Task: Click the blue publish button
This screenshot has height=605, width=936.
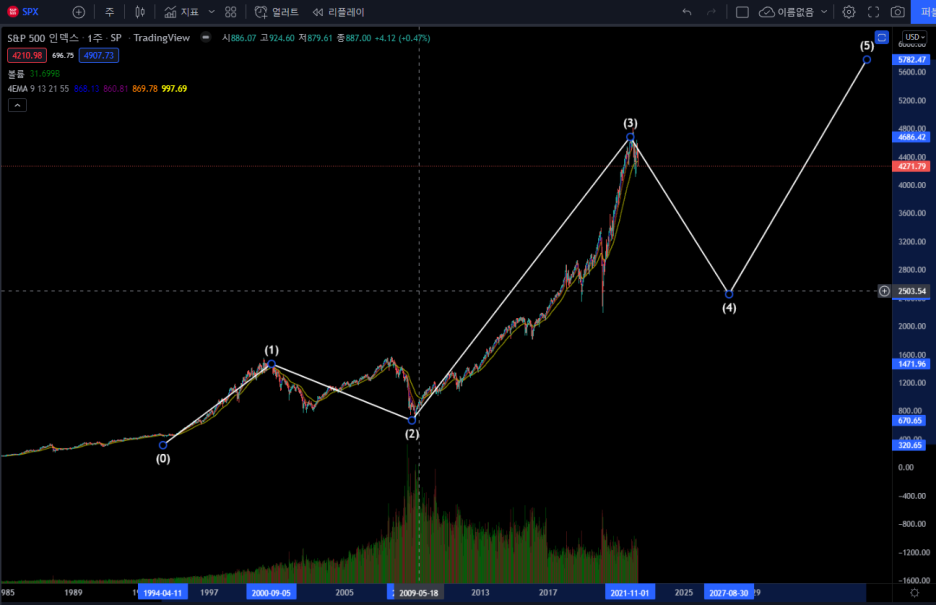Action: point(923,12)
